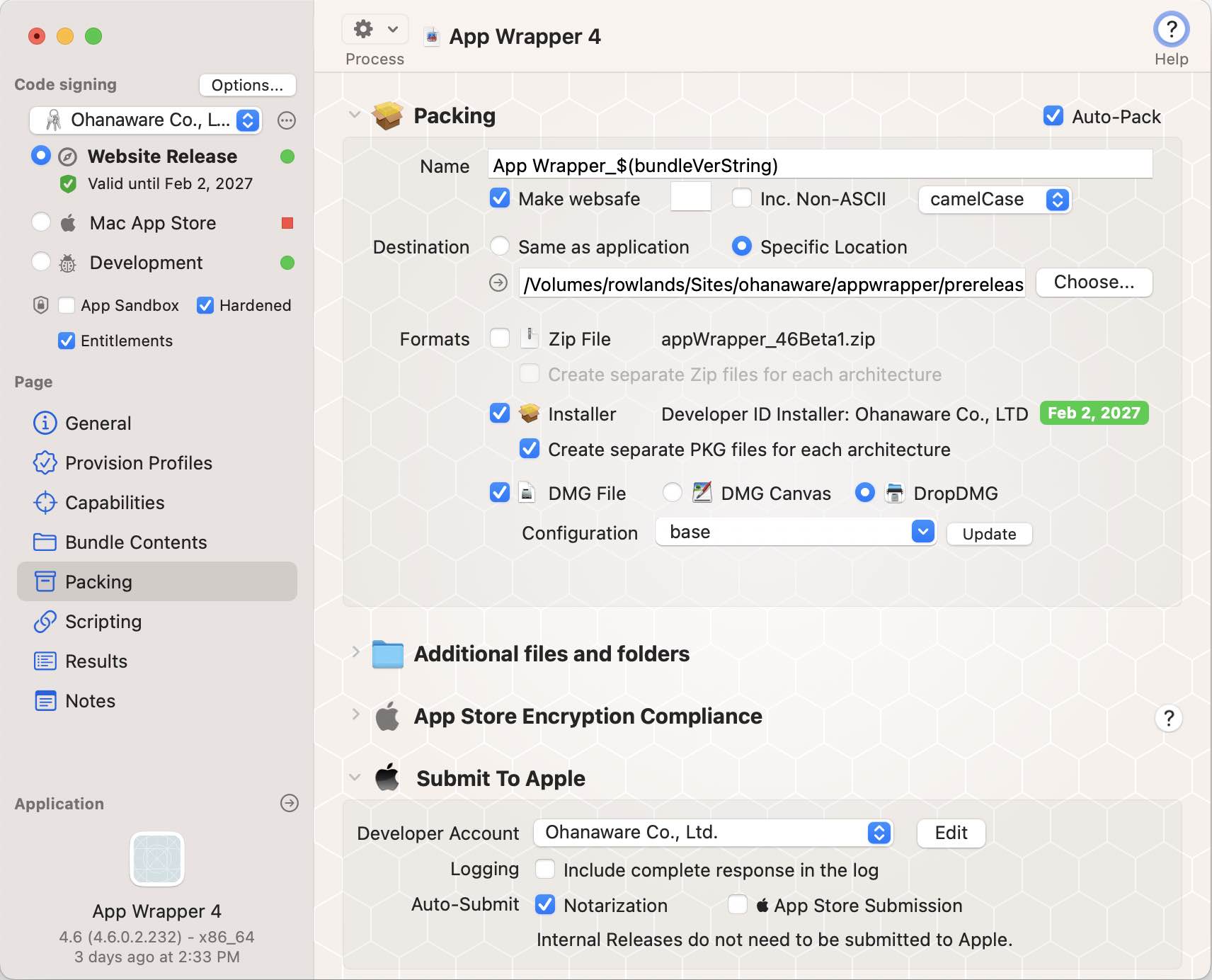
Task: Click the Update configuration button
Action: click(x=989, y=534)
